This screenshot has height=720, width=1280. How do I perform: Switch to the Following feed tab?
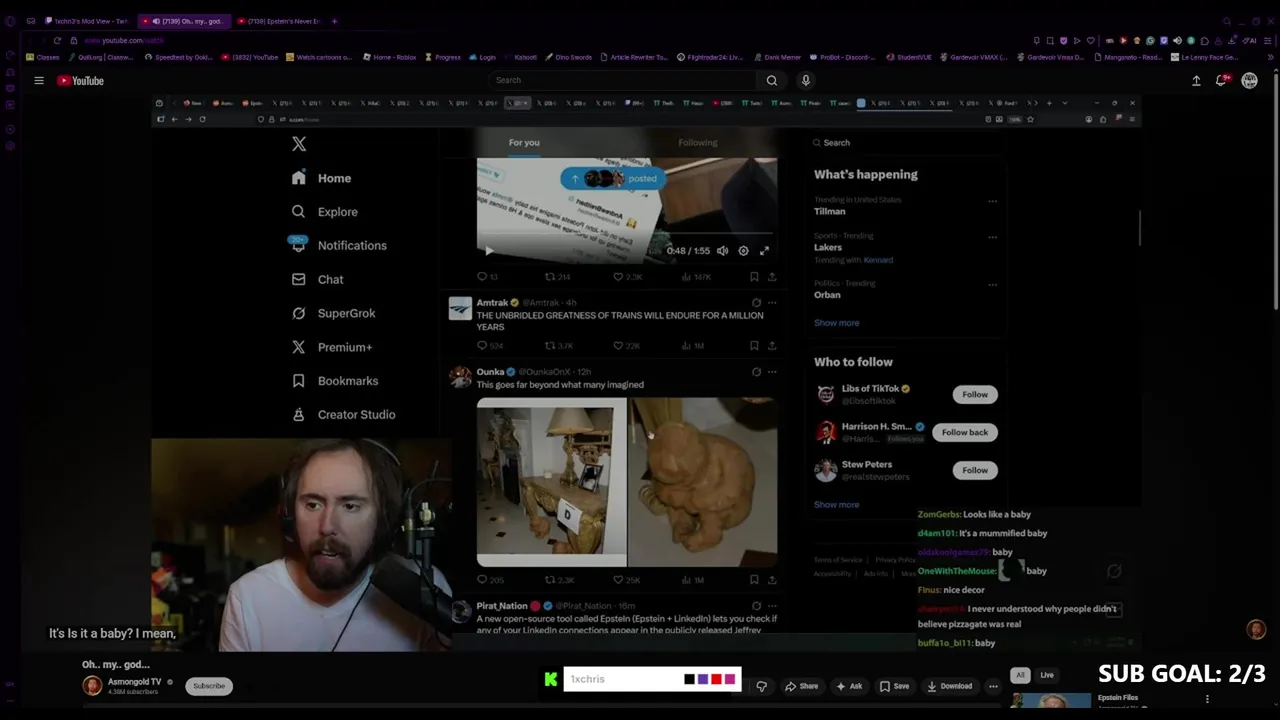coord(698,142)
